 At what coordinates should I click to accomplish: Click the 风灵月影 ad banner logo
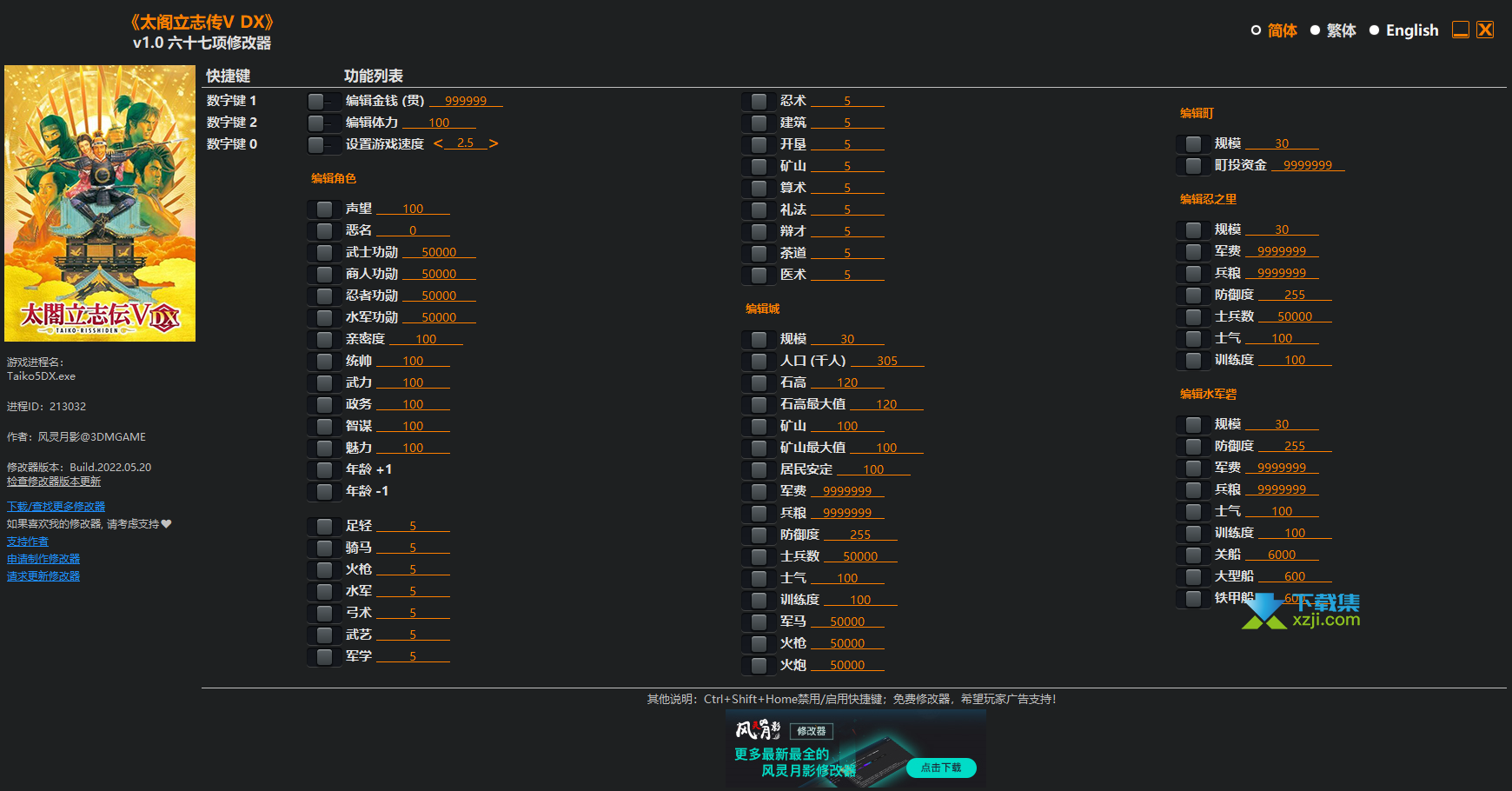coord(758,730)
